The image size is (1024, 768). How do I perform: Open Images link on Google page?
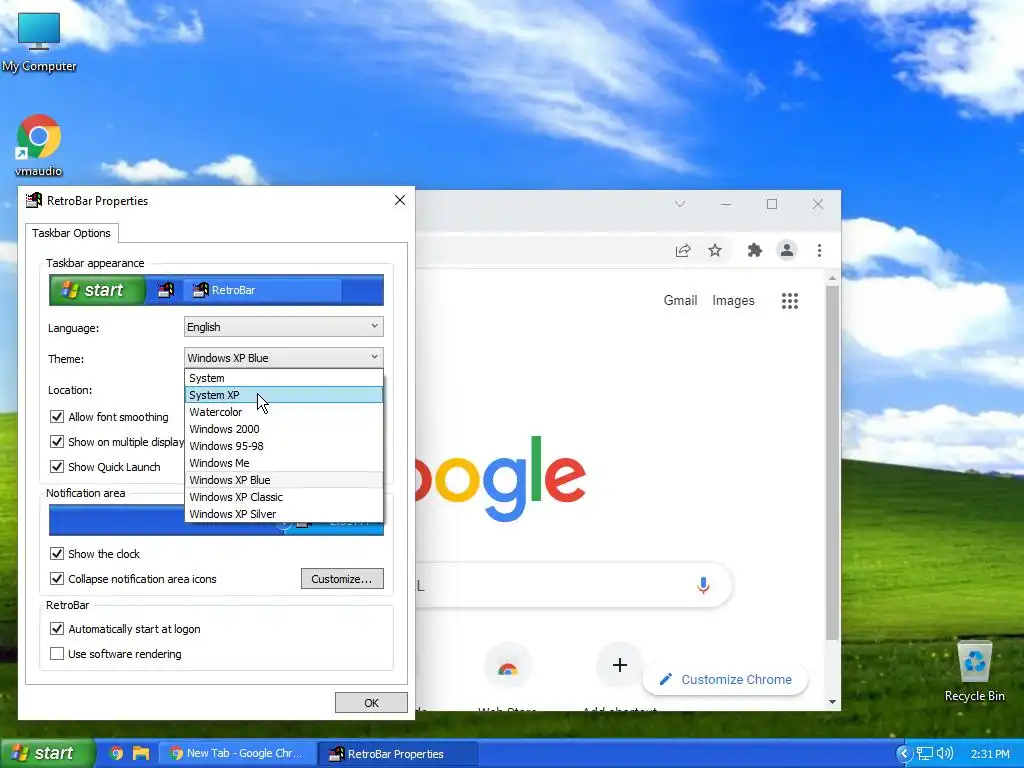pyautogui.click(x=733, y=300)
